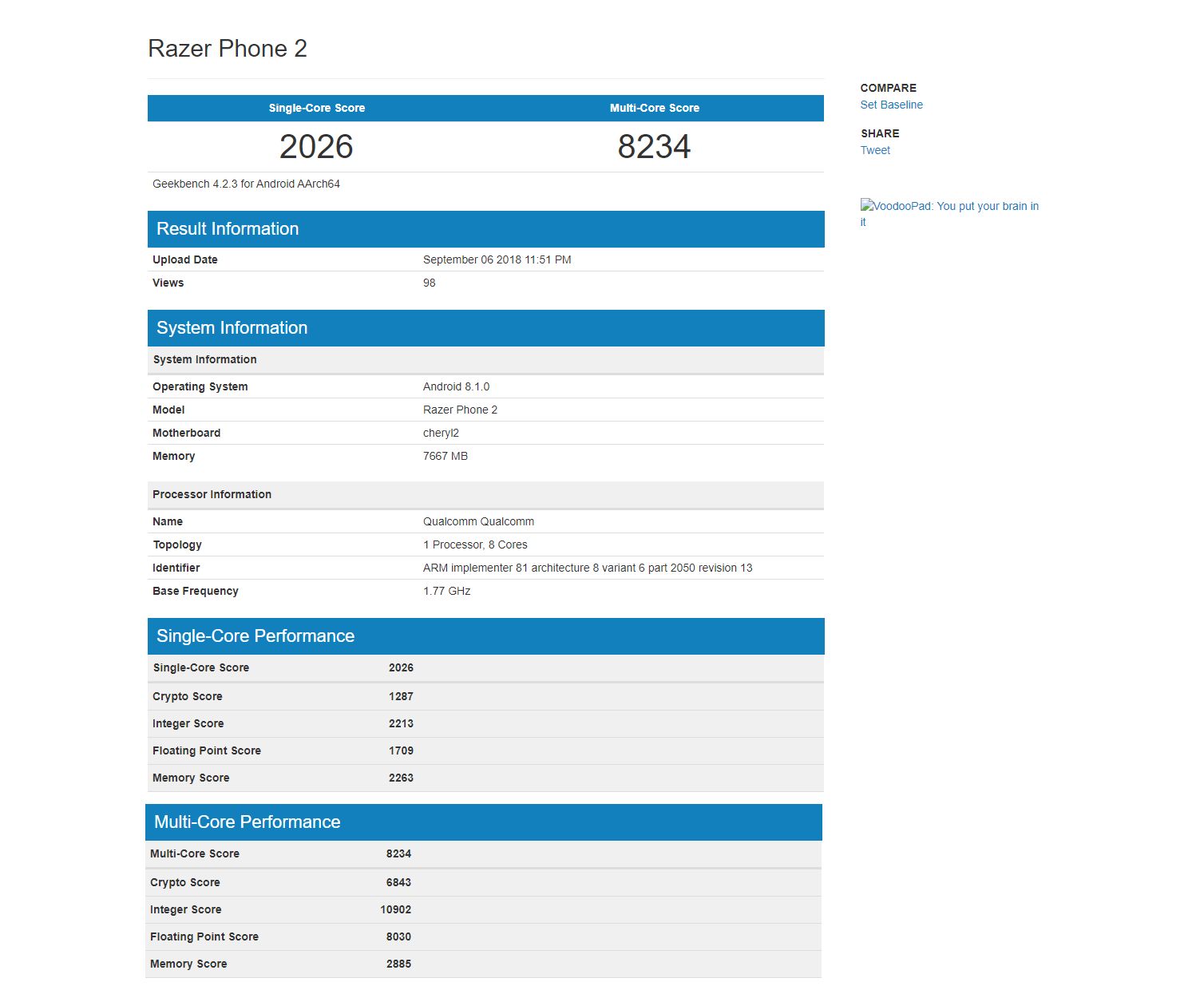
Task: Click the Floating Point Score label beside 1709
Action: pos(207,750)
